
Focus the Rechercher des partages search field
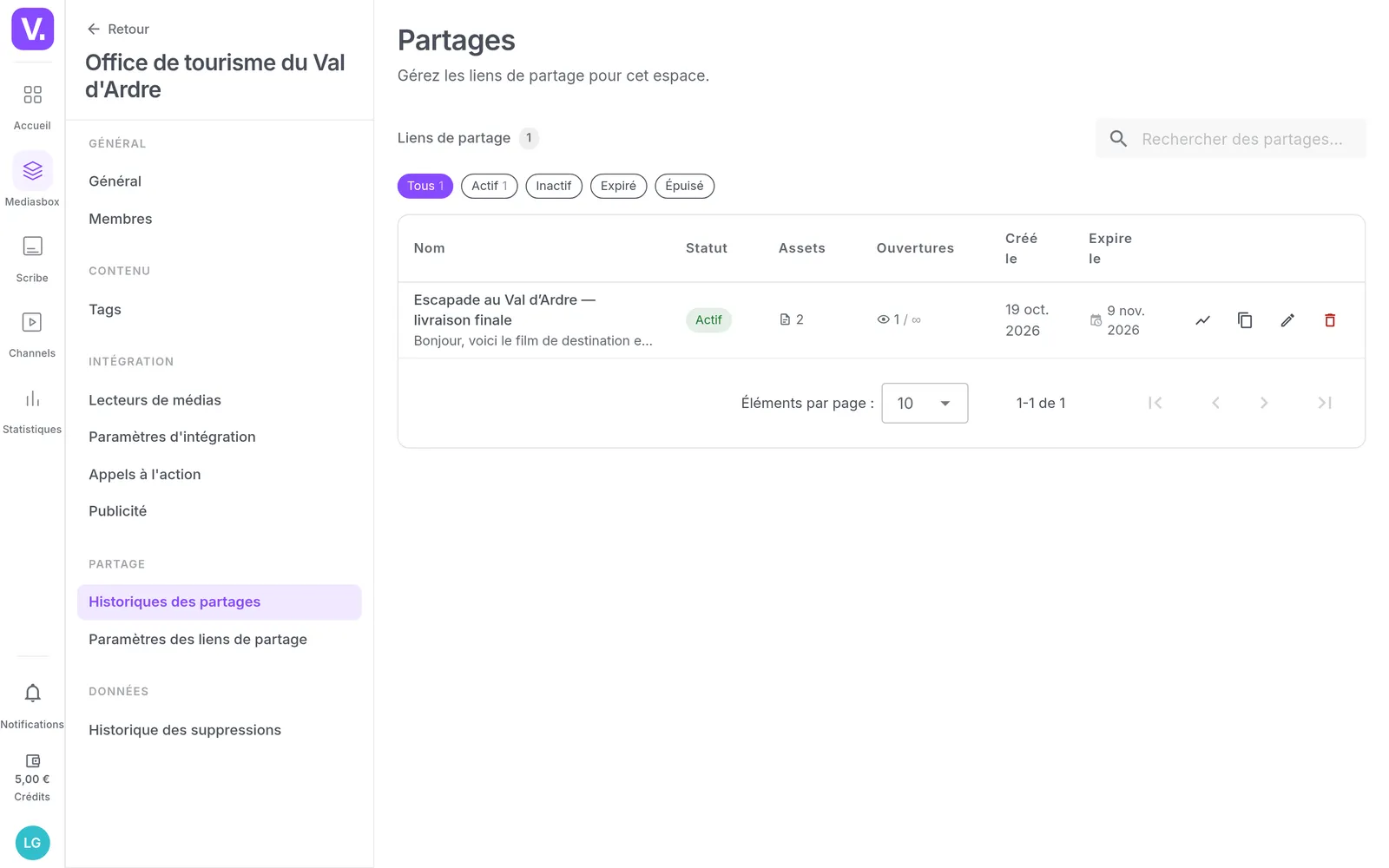pos(1230,139)
